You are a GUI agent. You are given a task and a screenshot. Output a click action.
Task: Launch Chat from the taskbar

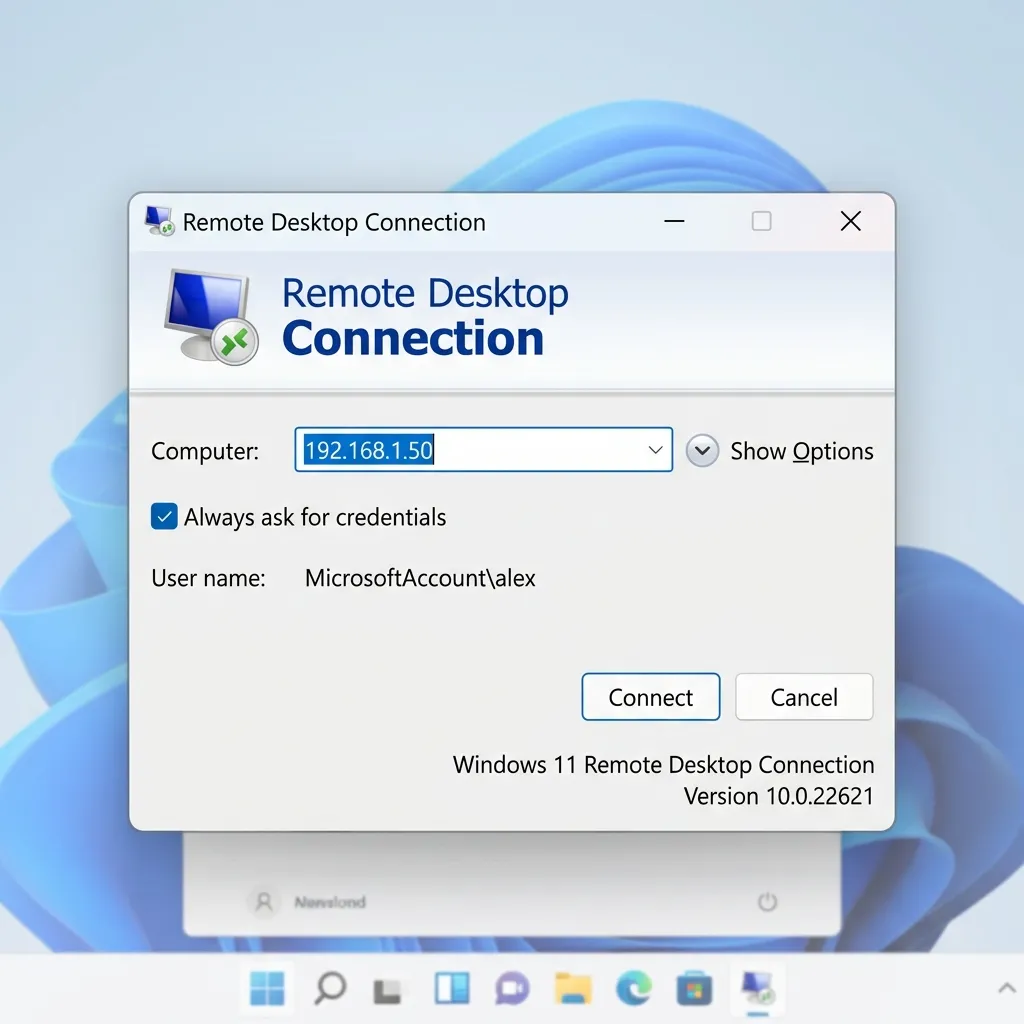(x=512, y=988)
